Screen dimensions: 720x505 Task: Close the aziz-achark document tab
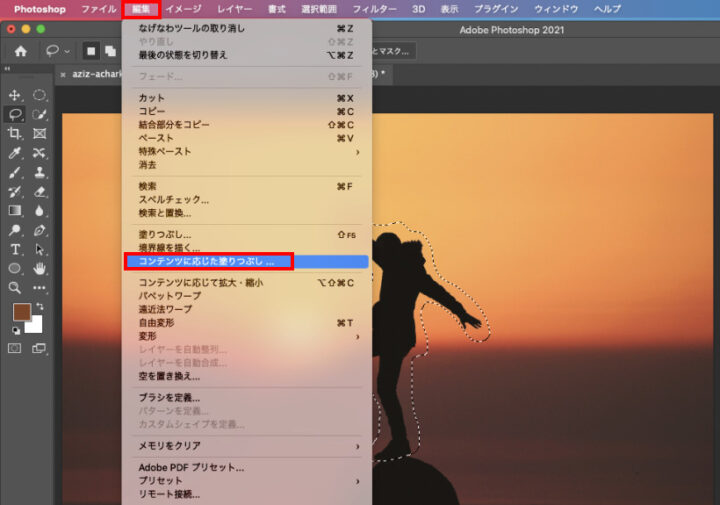(x=63, y=74)
